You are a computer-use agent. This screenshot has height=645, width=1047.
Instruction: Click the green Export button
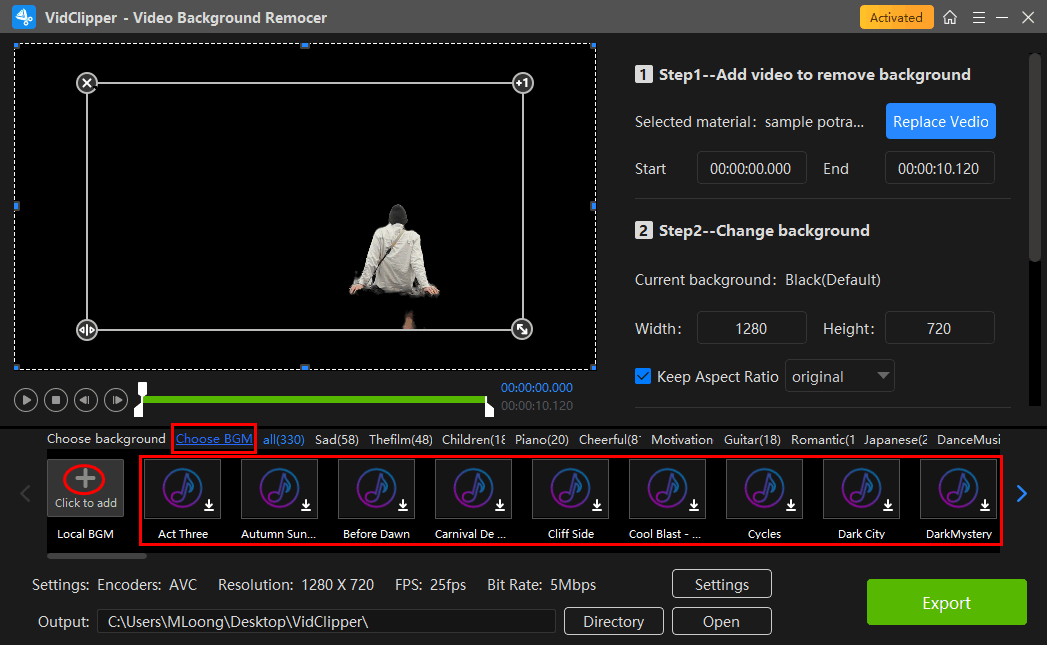pos(946,603)
